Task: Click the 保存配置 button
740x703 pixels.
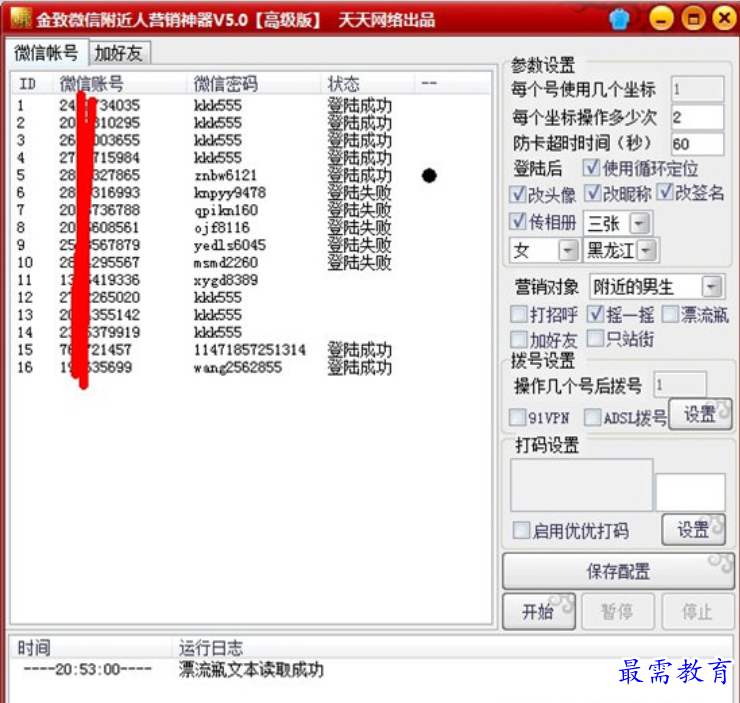Action: (618, 571)
